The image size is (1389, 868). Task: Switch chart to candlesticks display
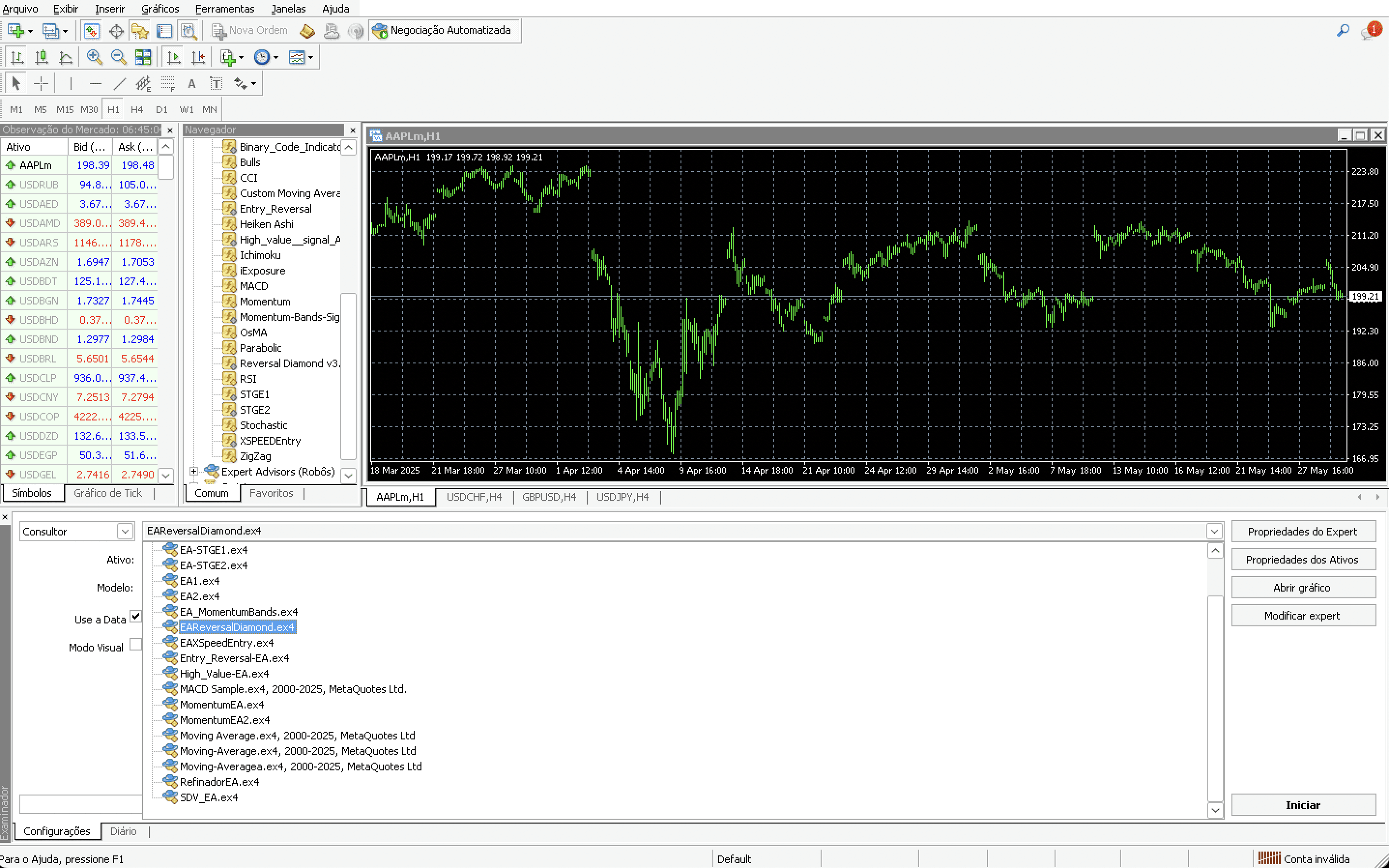(x=42, y=57)
